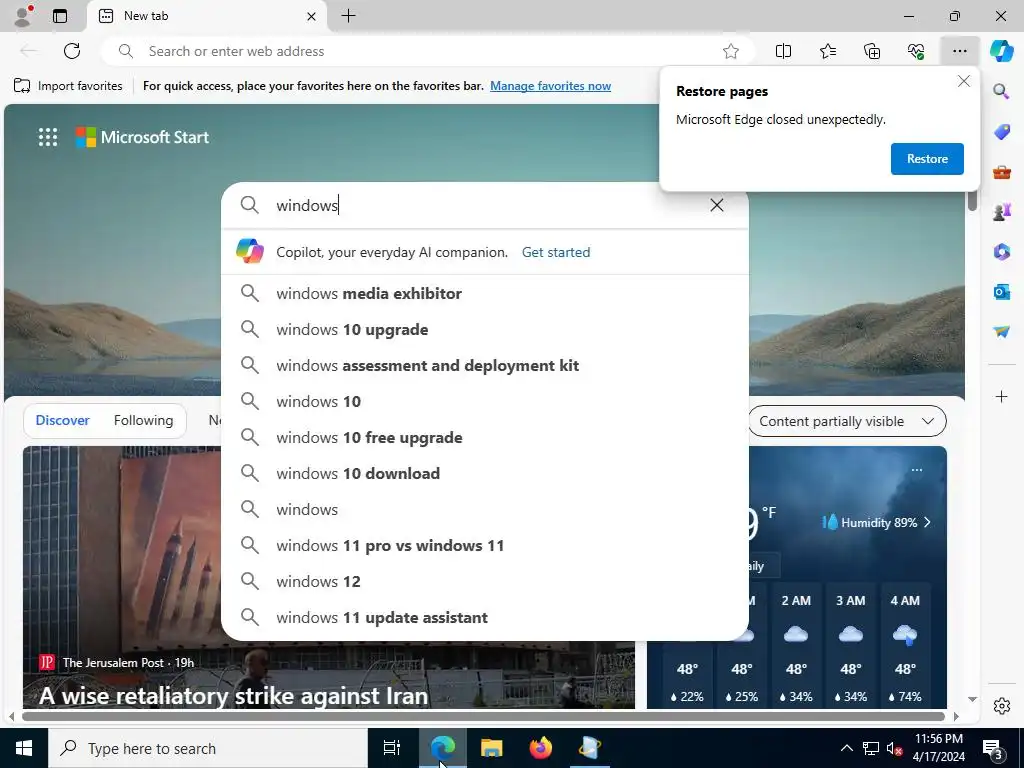The width and height of the screenshot is (1024, 768).
Task: Customize sidebar with plus icon
Action: coord(1001,396)
